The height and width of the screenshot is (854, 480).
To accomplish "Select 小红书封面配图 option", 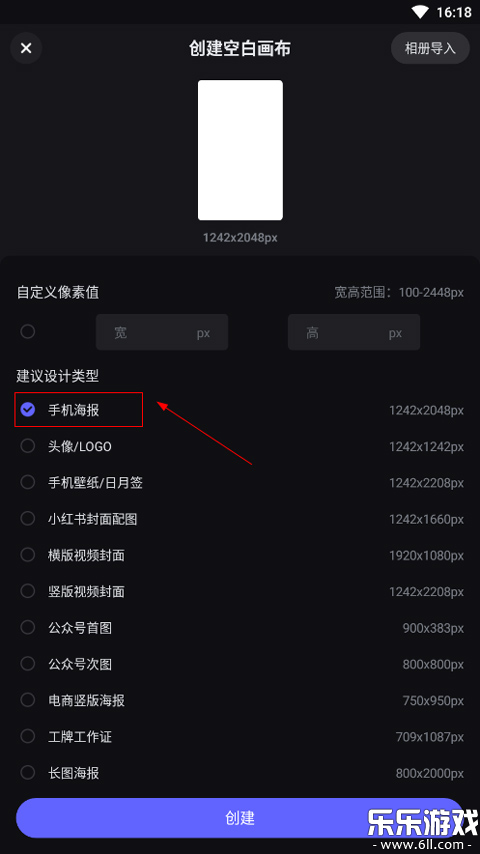I will tap(240, 519).
